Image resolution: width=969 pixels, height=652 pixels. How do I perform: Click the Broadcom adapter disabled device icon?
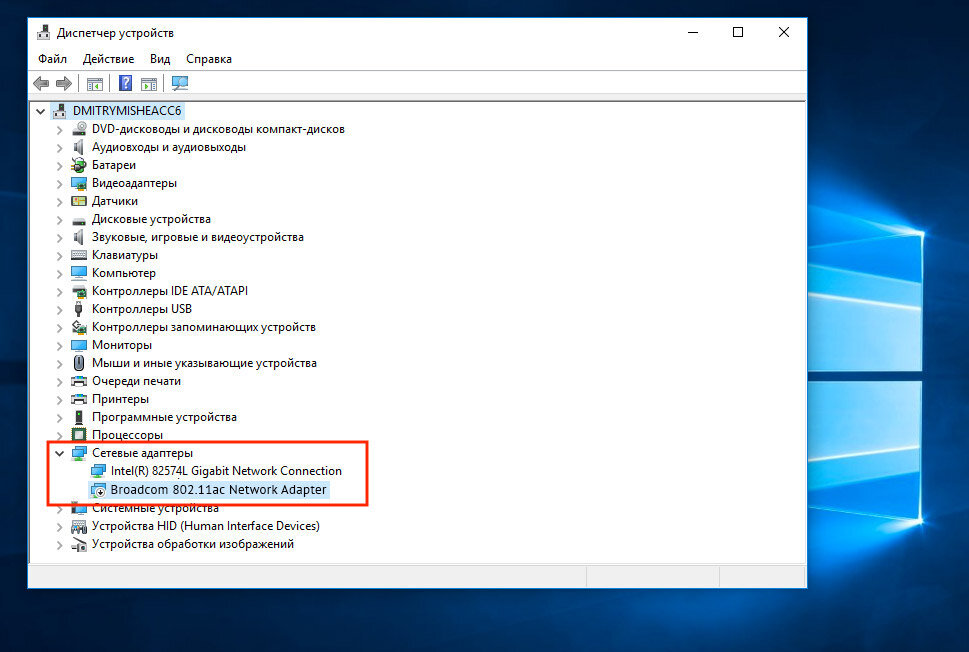tap(98, 490)
